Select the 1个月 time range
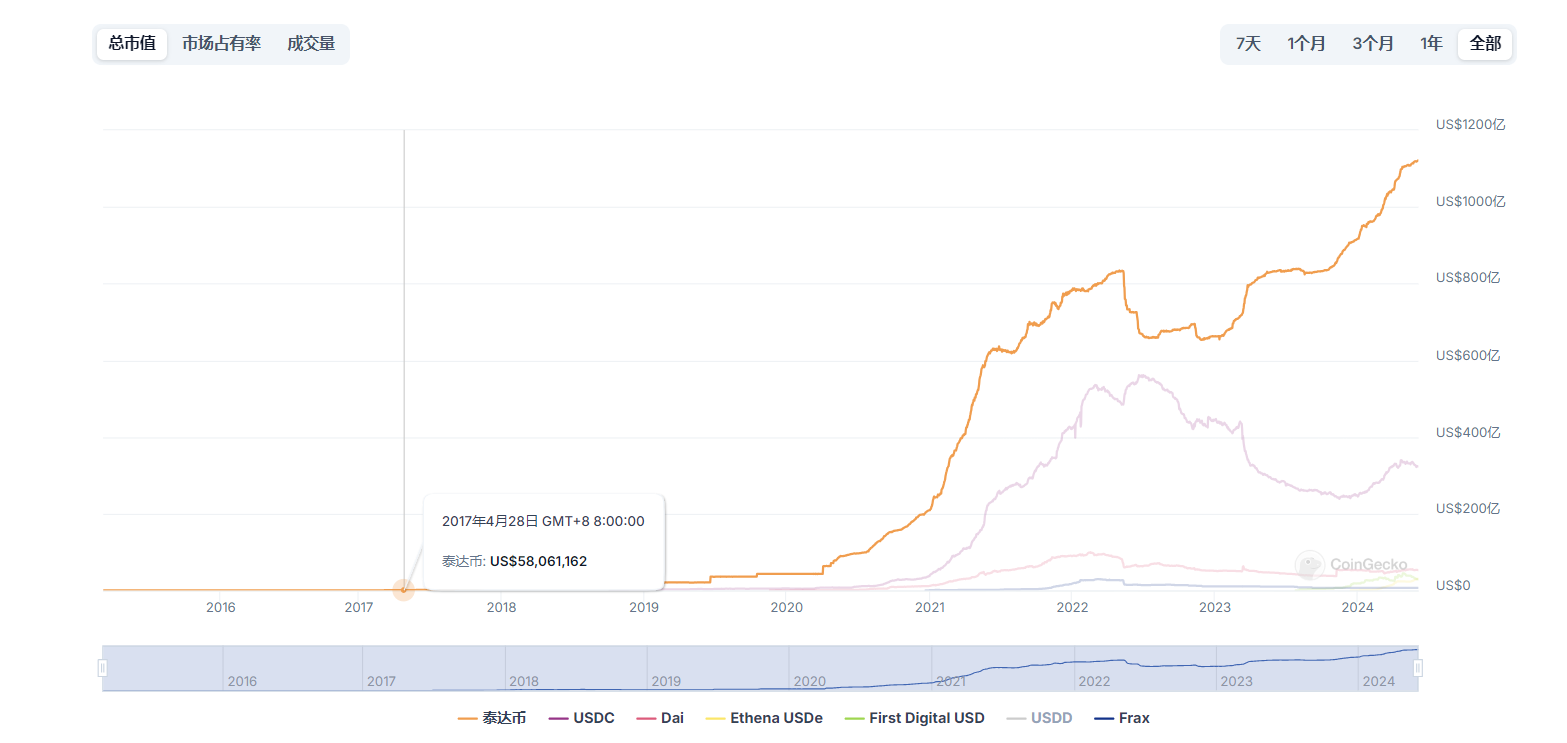Viewport: 1567px width, 743px height. (x=1306, y=44)
